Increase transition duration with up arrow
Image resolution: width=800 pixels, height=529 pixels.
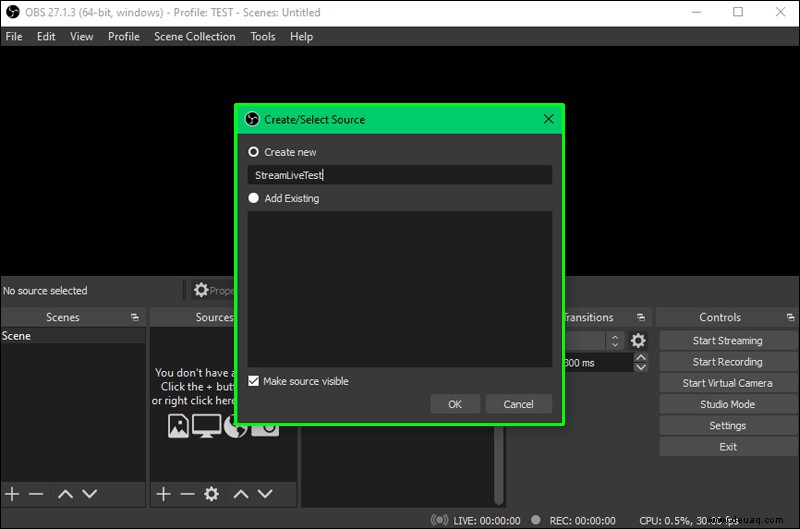coord(641,358)
